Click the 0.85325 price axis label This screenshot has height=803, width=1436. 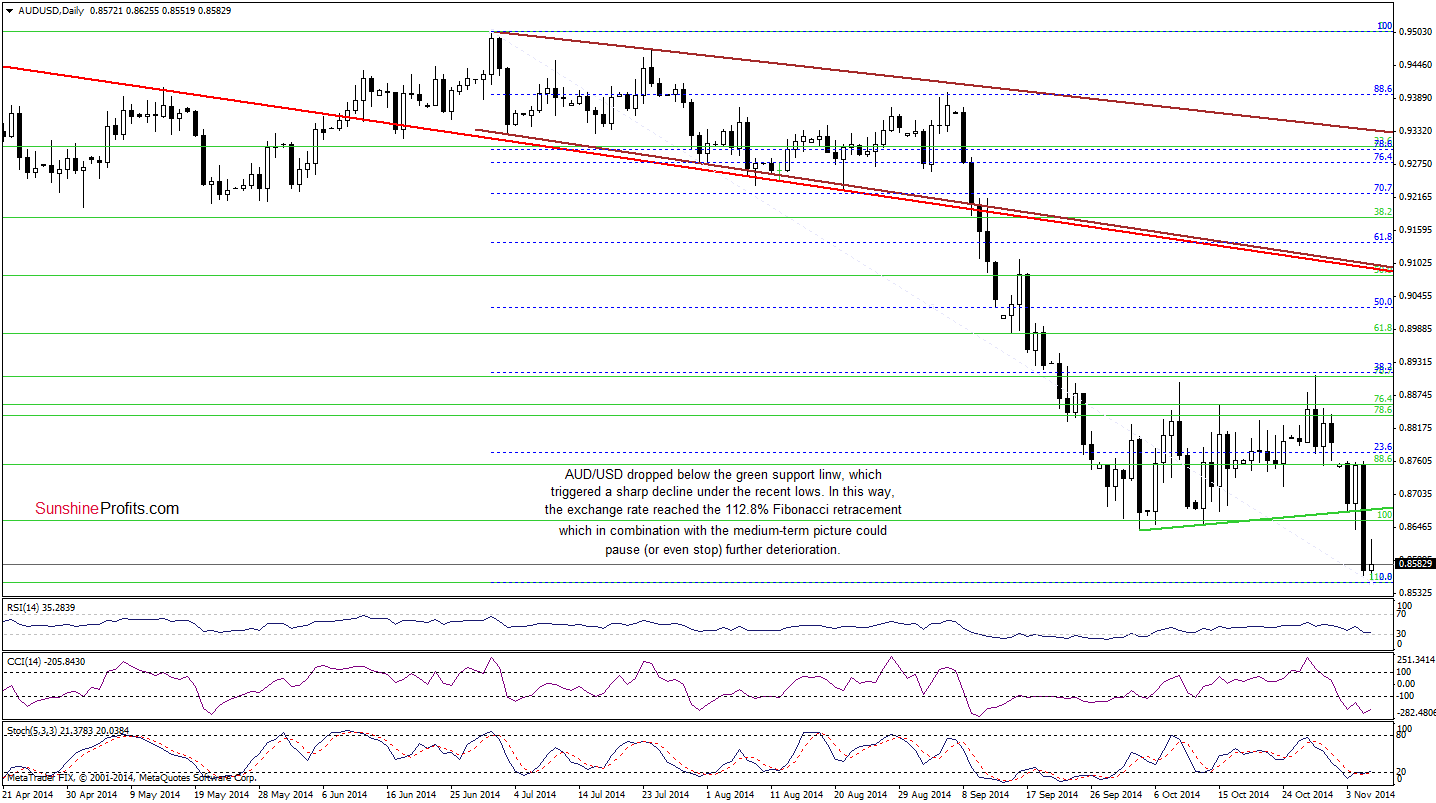tap(1414, 593)
